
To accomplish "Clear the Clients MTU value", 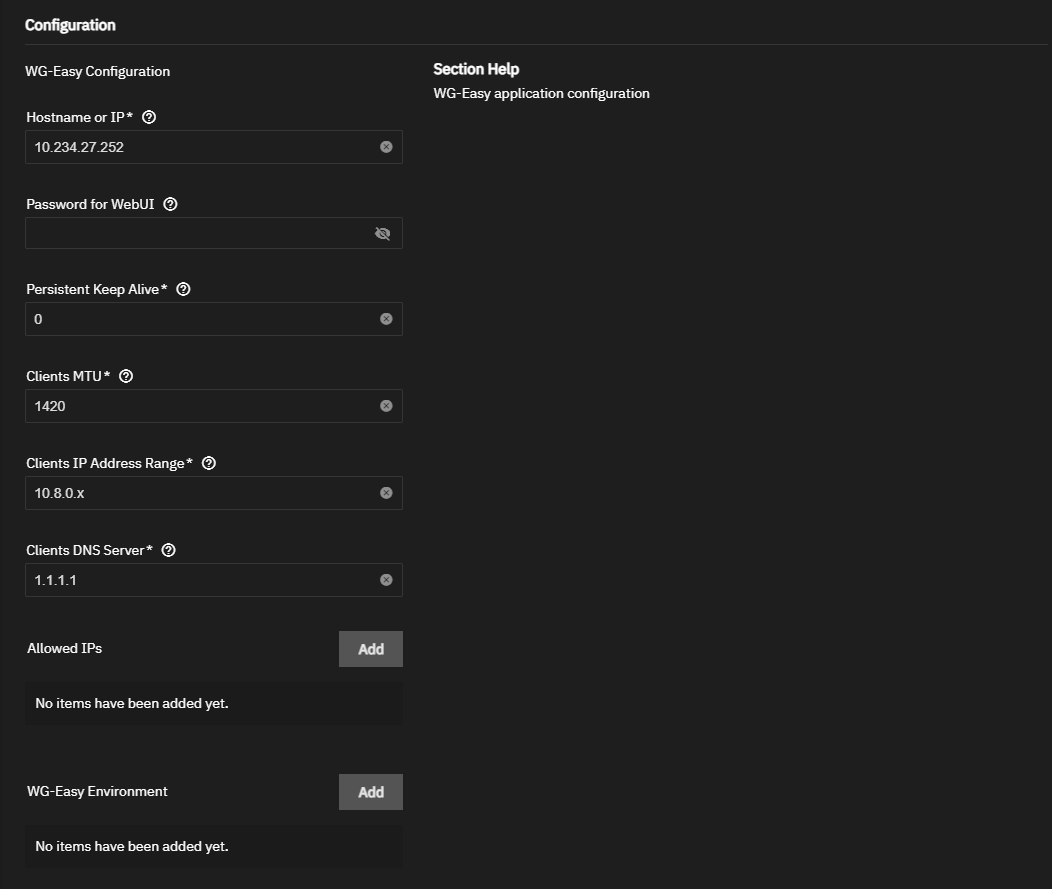I will [386, 406].
